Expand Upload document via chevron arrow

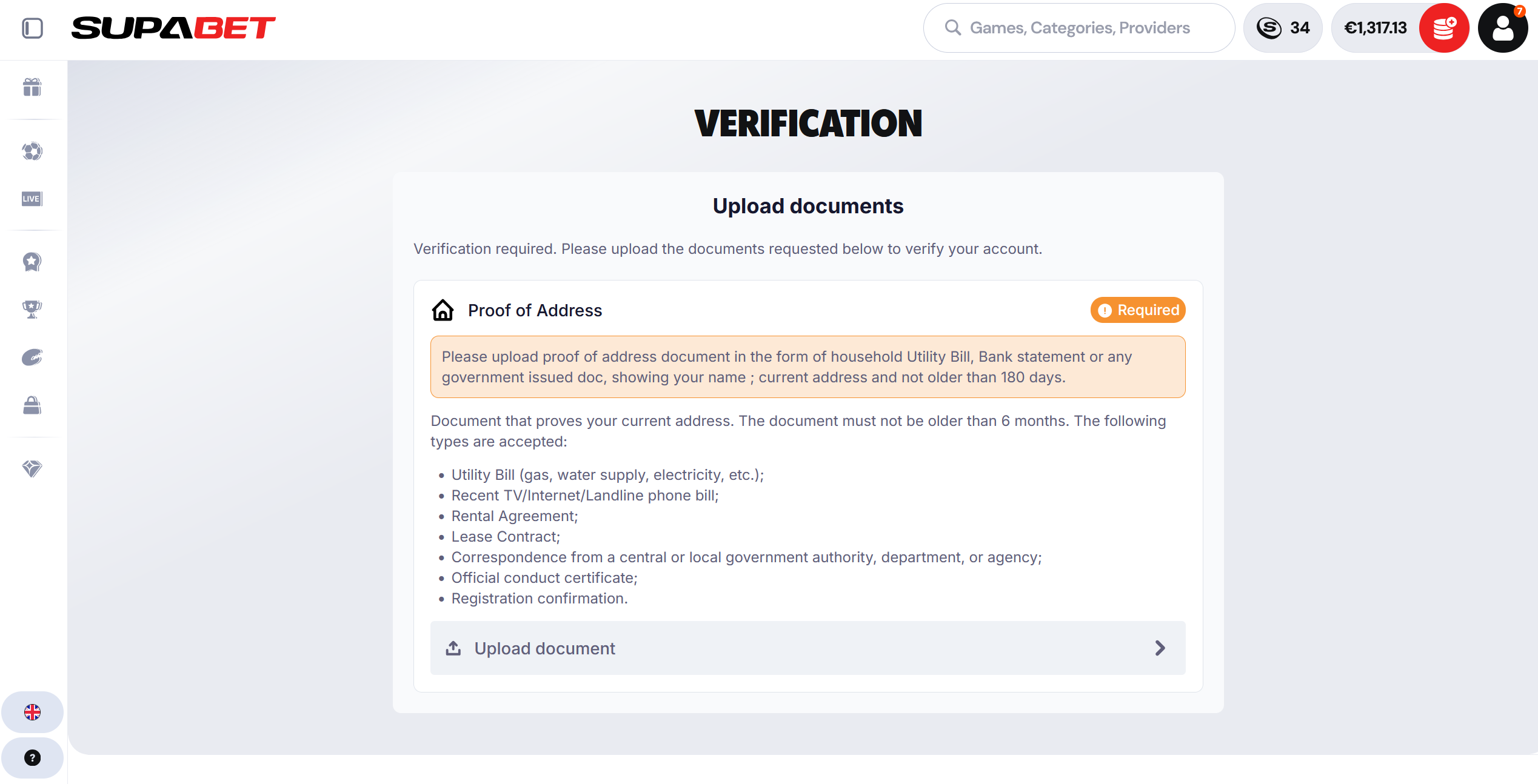(1160, 648)
